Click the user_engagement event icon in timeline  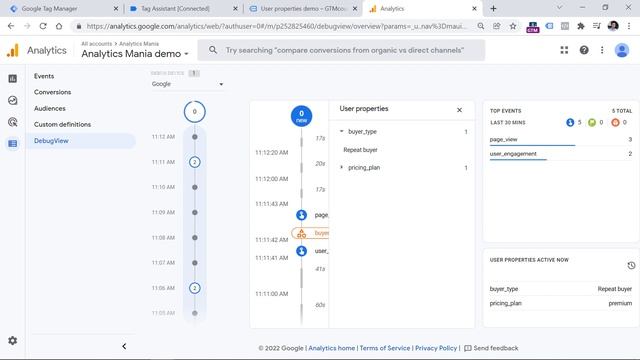click(x=302, y=251)
